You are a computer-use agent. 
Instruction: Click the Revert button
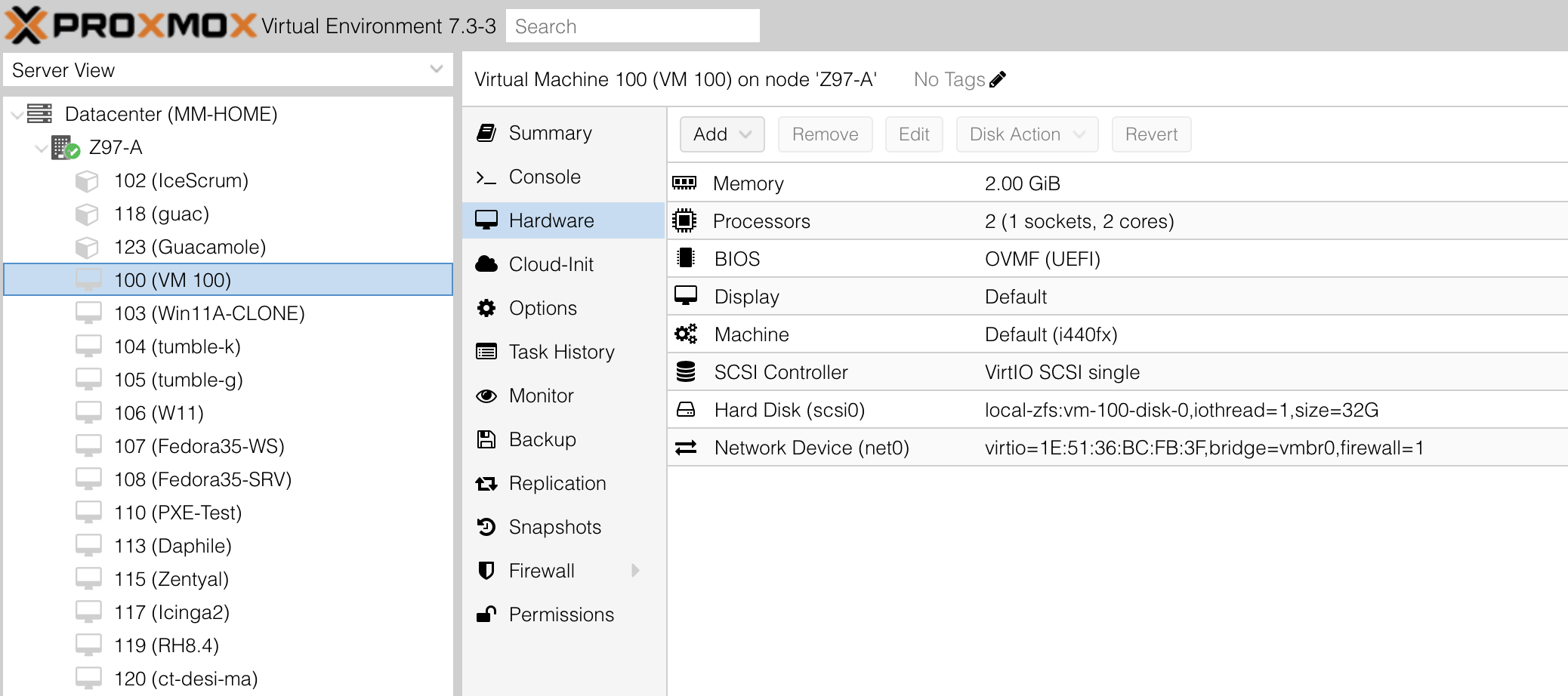coord(1151,134)
